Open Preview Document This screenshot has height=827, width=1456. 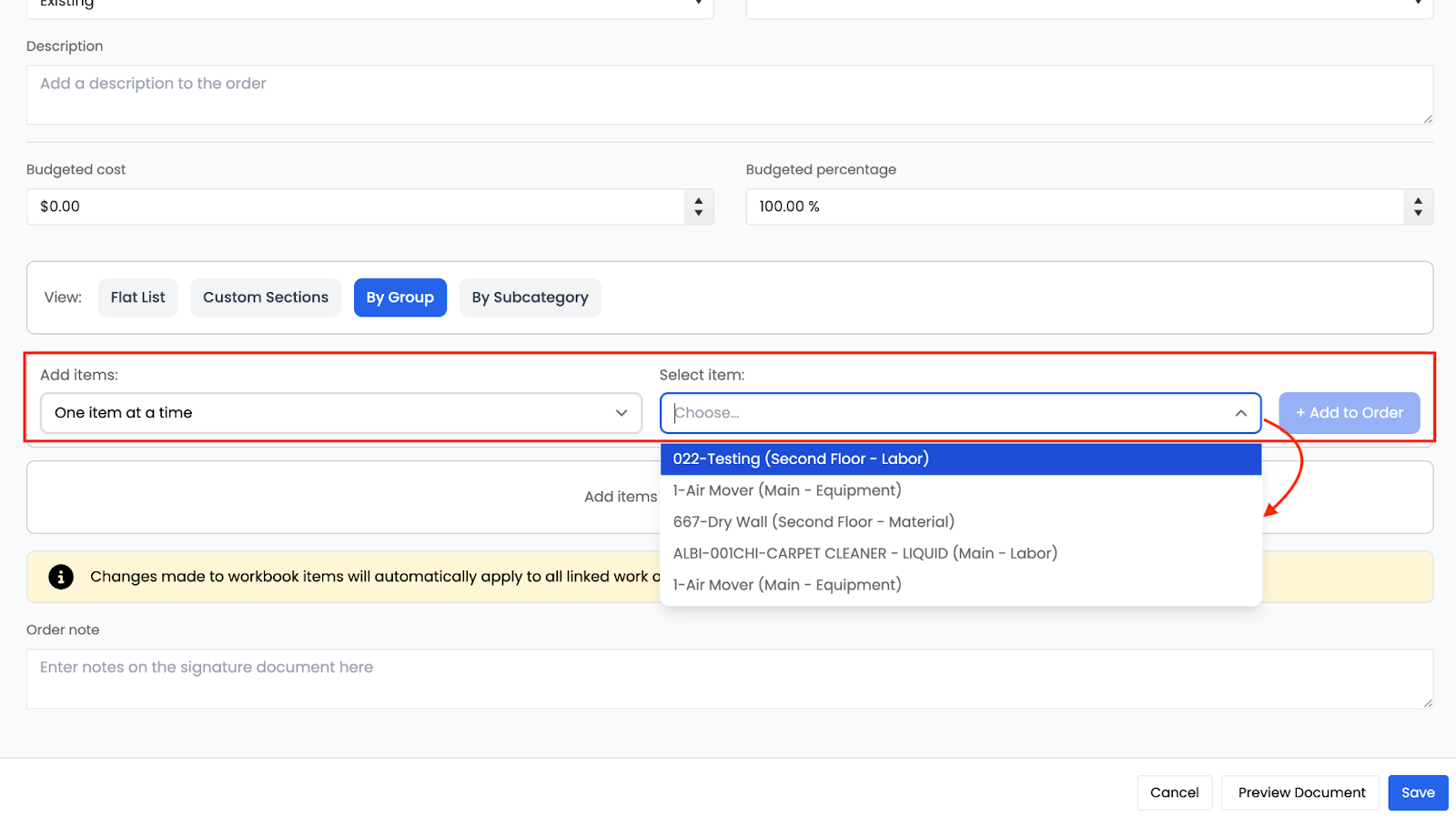pos(1300,792)
